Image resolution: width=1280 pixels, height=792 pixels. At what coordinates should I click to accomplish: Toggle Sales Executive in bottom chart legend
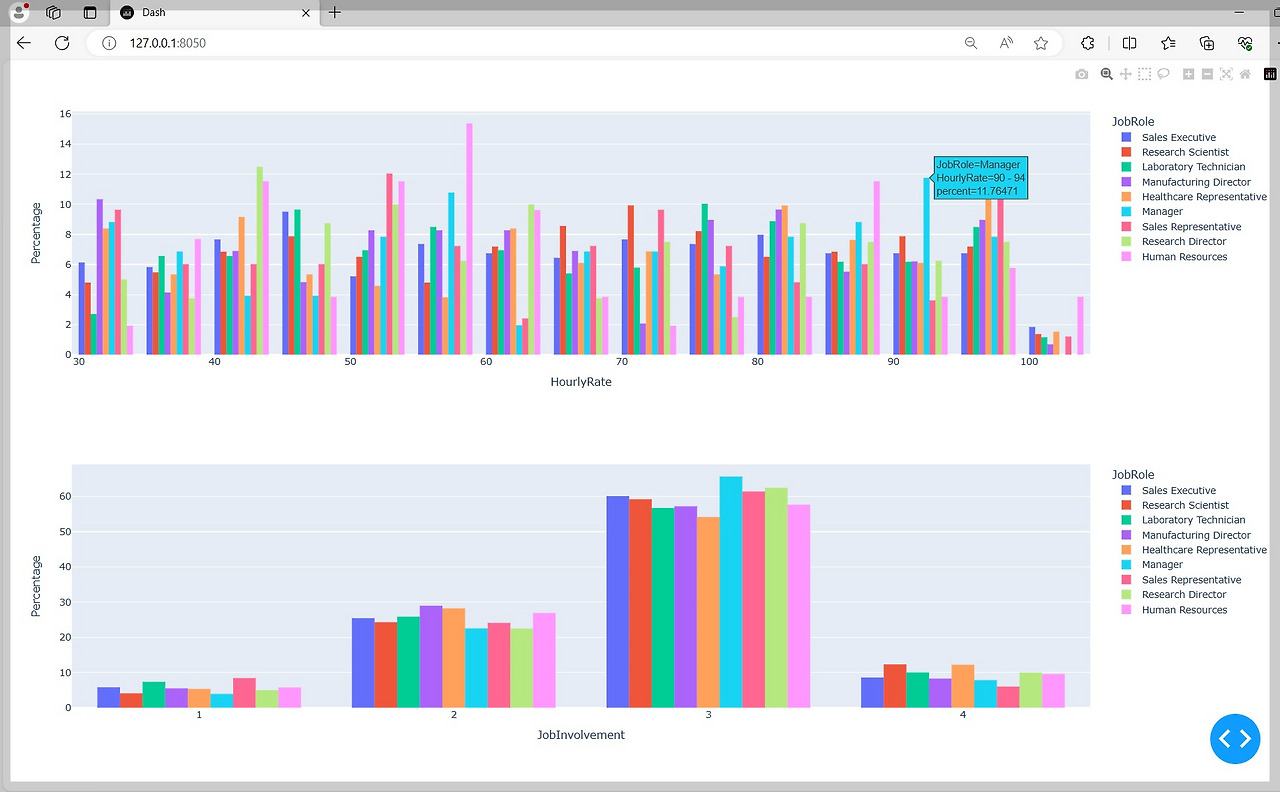[x=1169, y=490]
